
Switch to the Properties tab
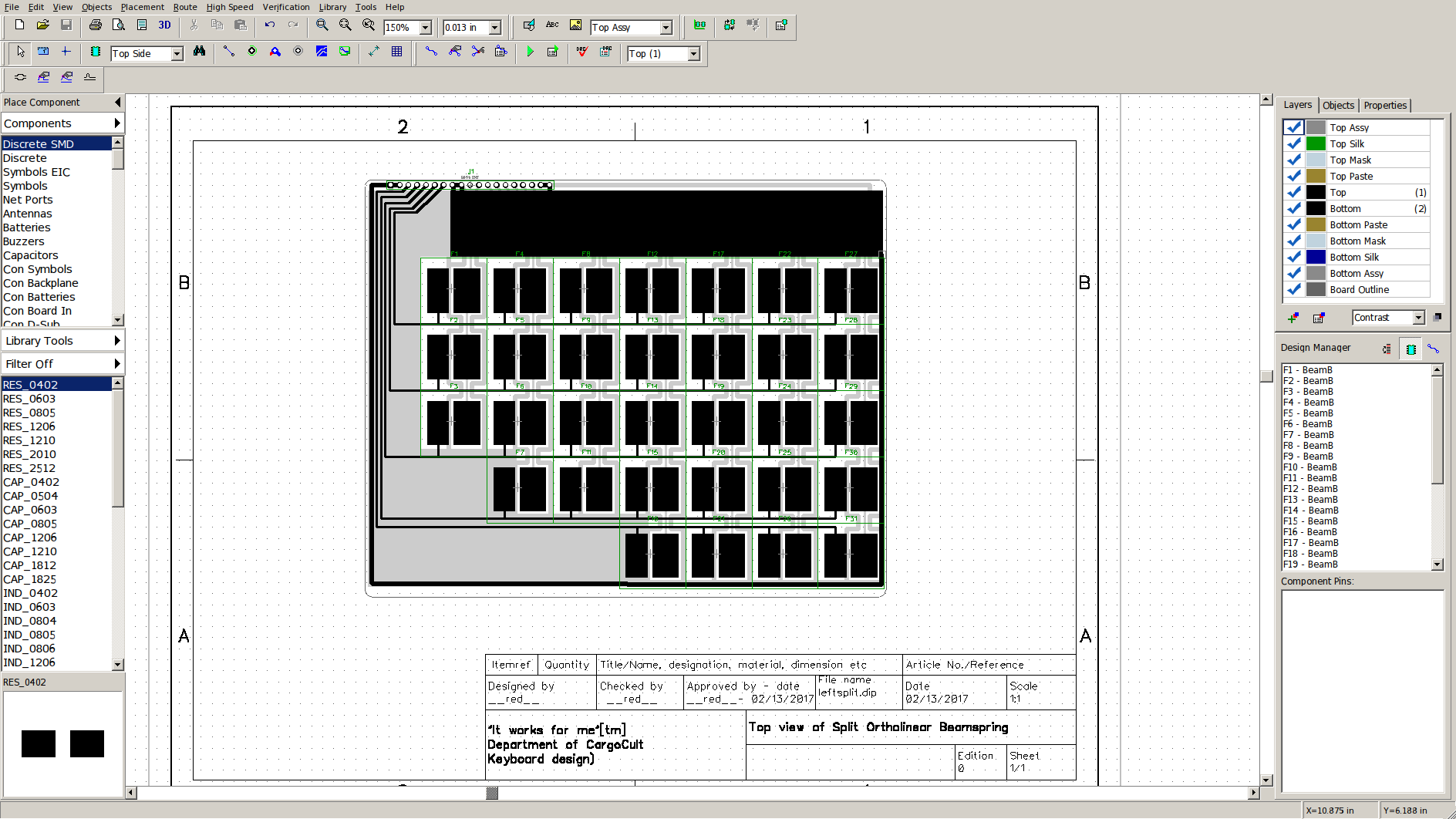pyautogui.click(x=1384, y=106)
